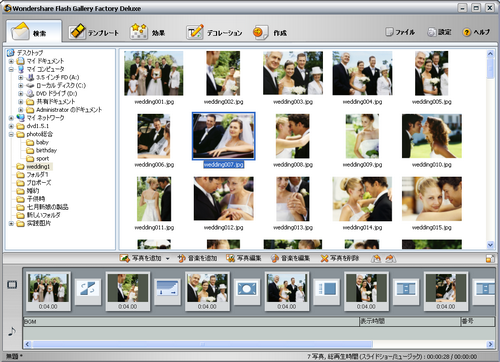Expand the ローカル ディスク (C:) drive
The height and width of the screenshot is (362, 500).
click(x=21, y=85)
